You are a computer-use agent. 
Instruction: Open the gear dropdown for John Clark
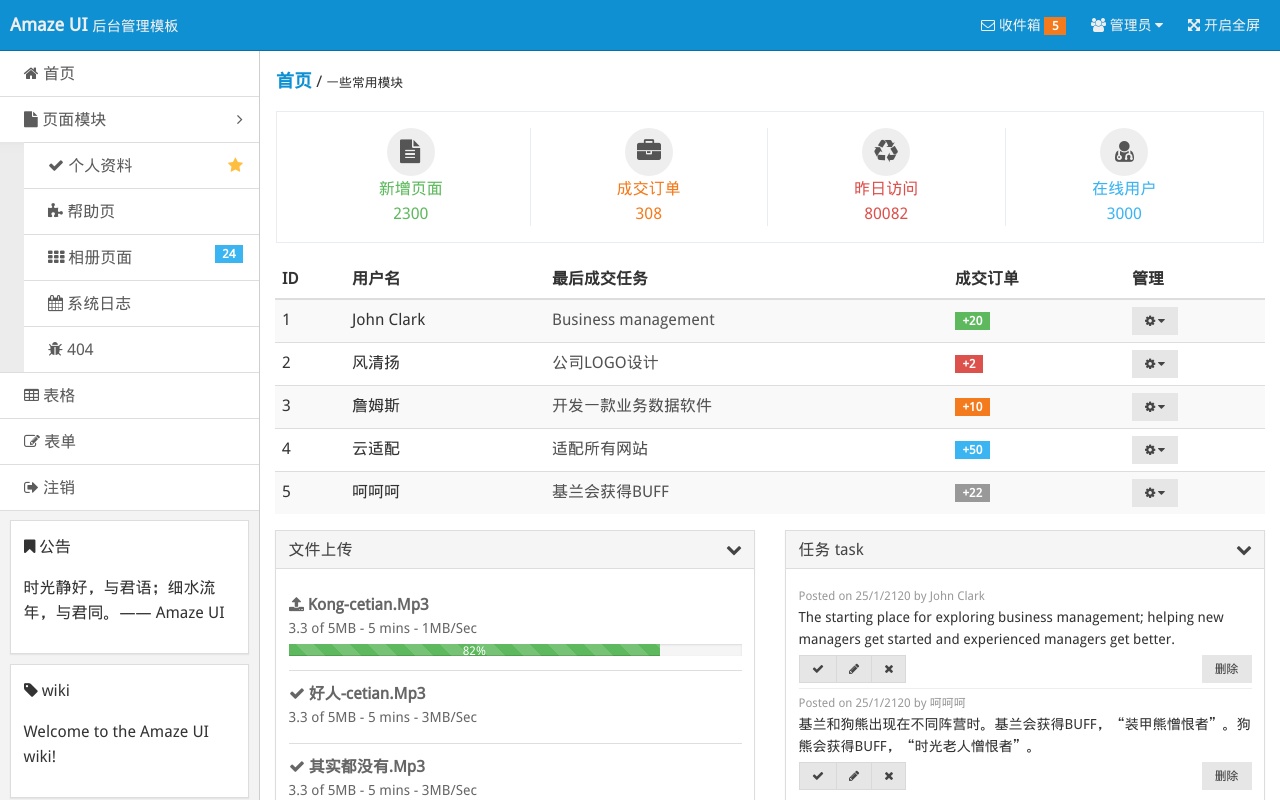click(x=1155, y=321)
